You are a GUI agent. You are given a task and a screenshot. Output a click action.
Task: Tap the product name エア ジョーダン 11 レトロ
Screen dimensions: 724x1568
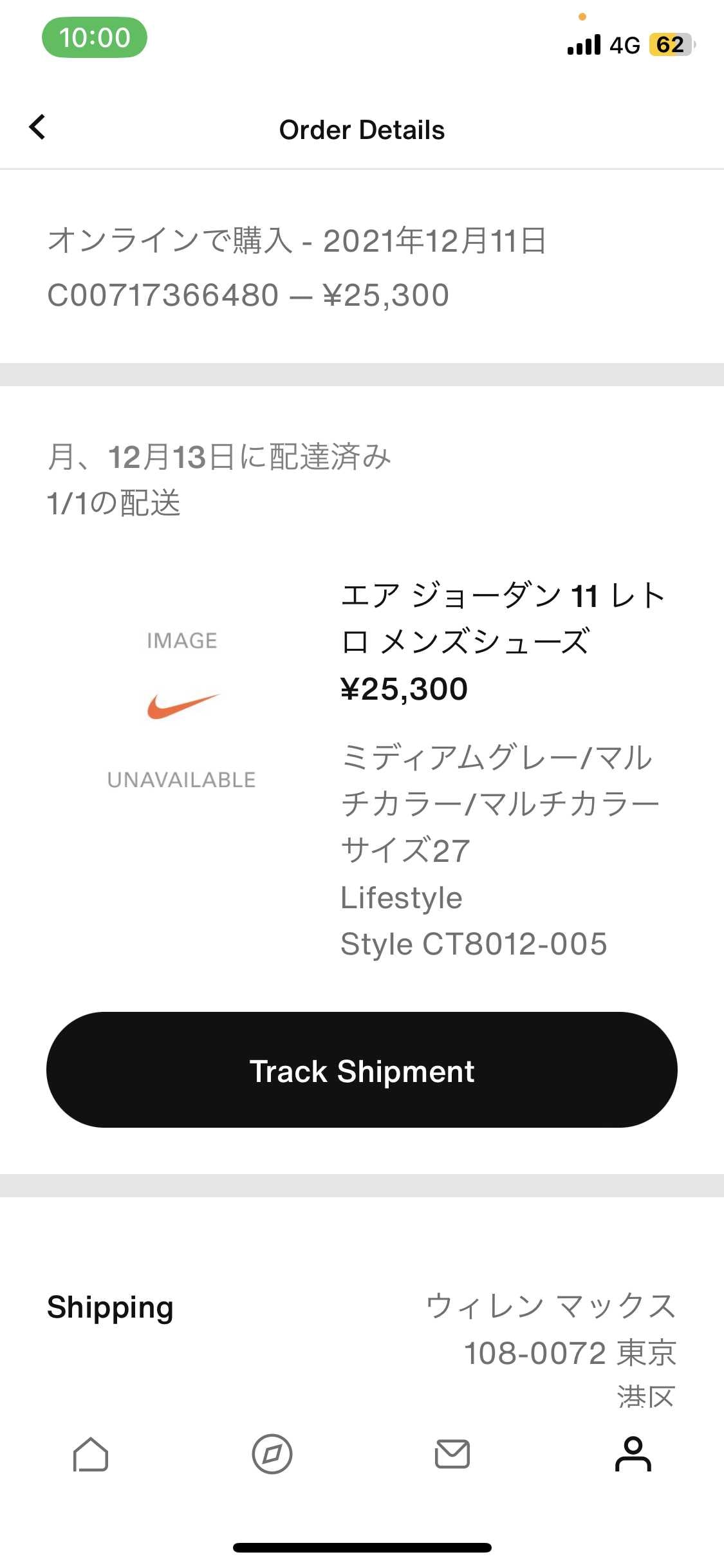[x=503, y=618]
